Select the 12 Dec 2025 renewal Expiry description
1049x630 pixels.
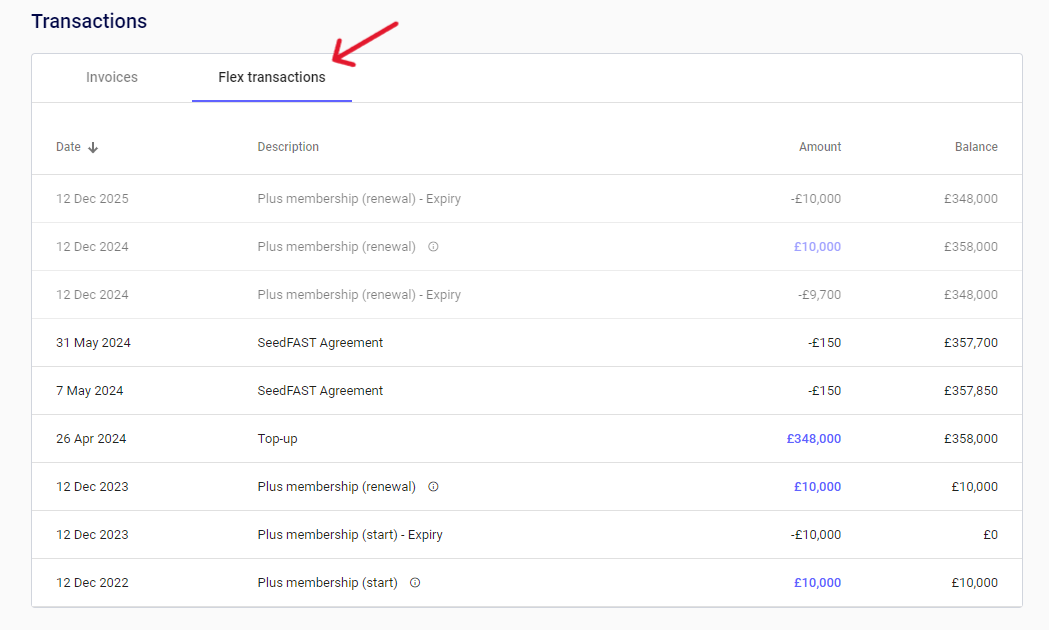click(359, 199)
